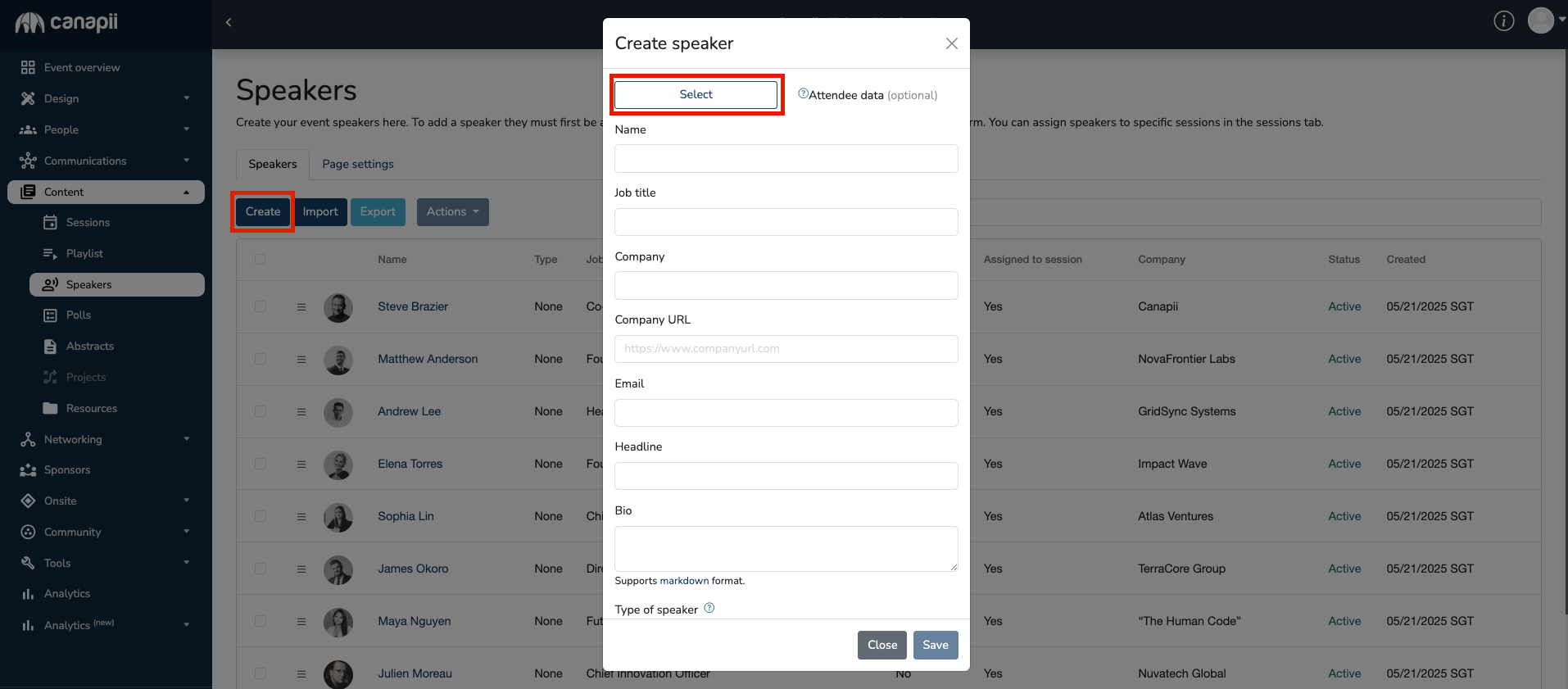Switch to the Page settings tab

pyautogui.click(x=358, y=164)
